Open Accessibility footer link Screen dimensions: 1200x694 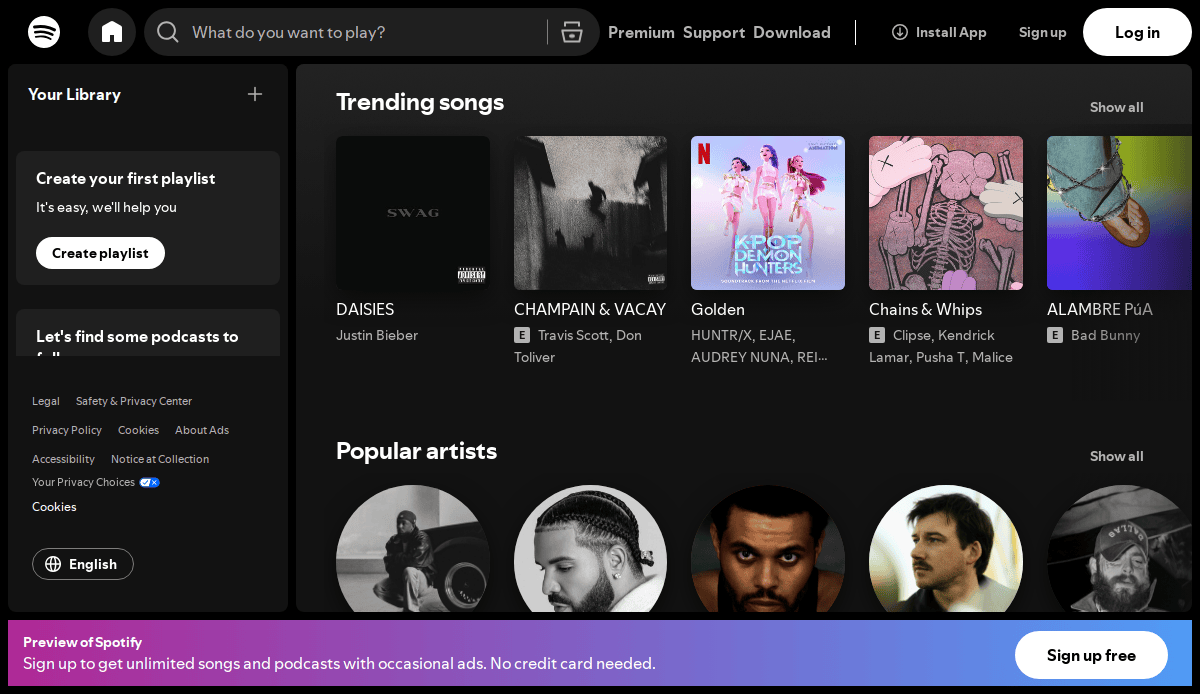coord(63,459)
